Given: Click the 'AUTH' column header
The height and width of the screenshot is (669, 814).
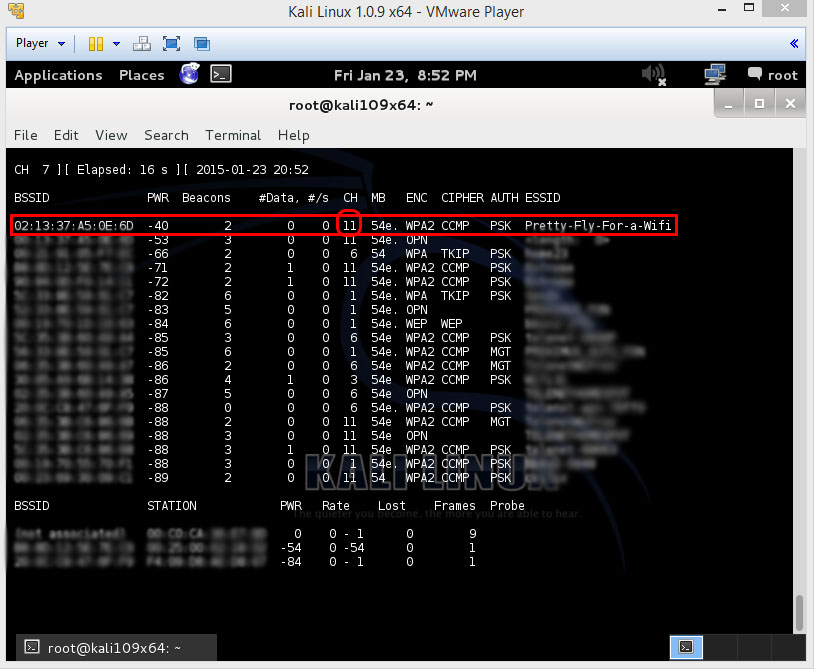Looking at the screenshot, I should point(504,198).
